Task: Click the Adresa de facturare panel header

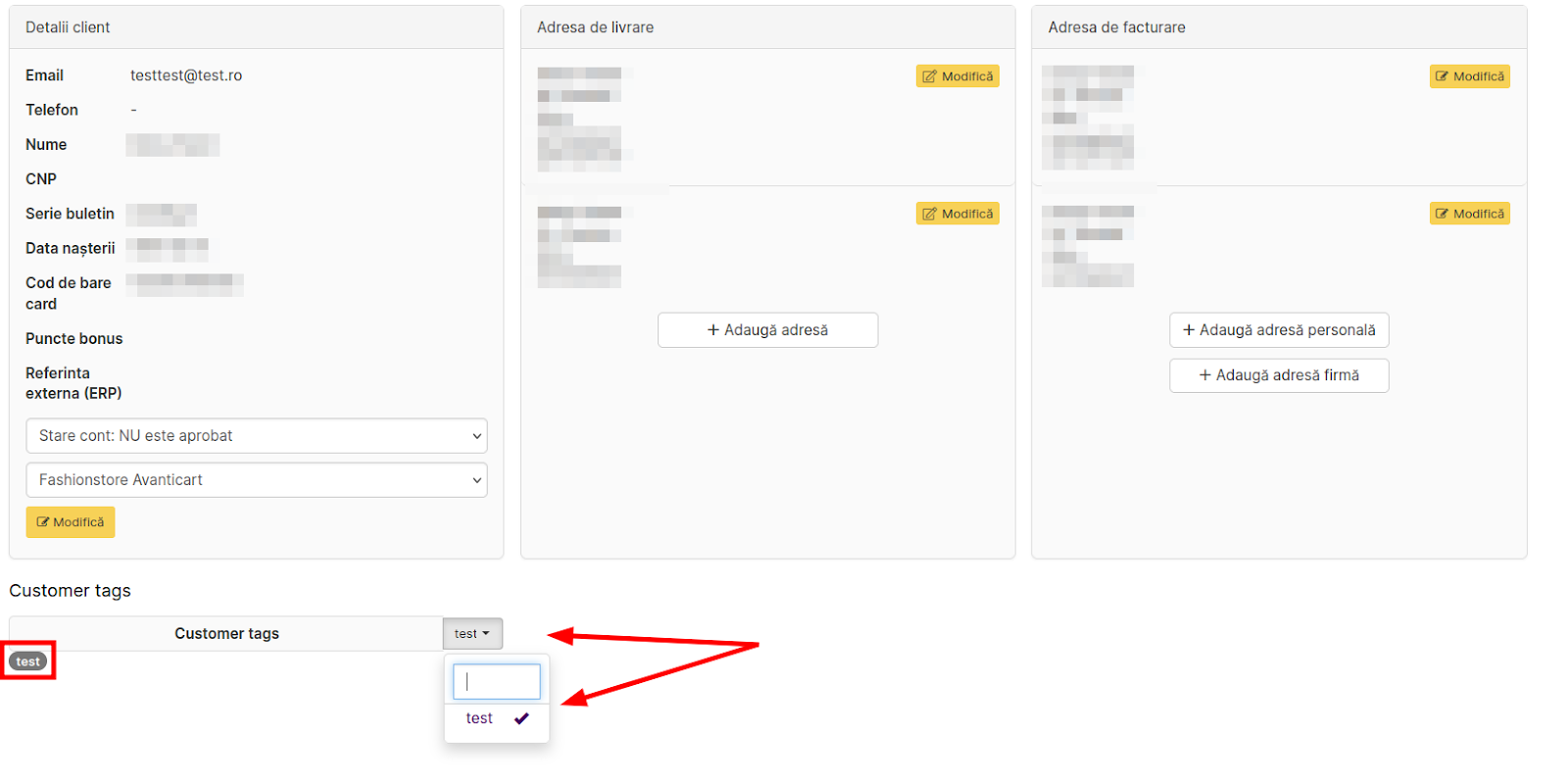Action: coord(1116,27)
